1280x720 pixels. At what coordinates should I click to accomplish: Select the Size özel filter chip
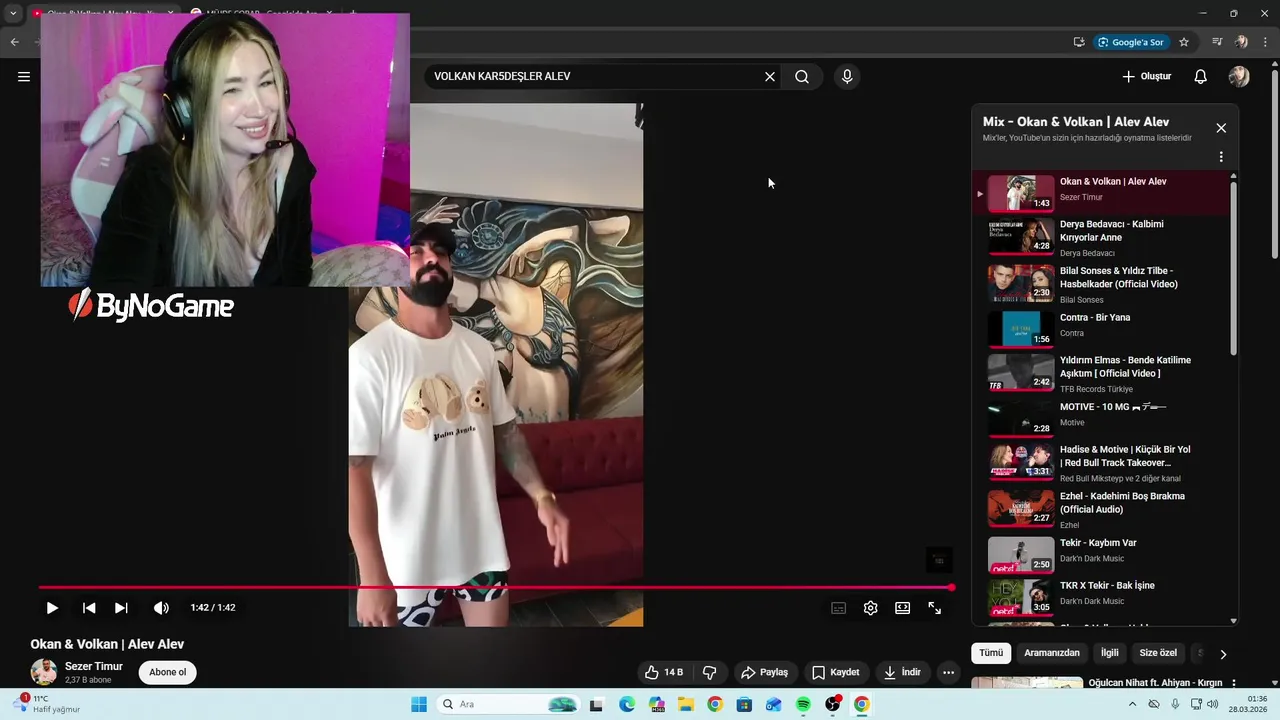click(x=1158, y=653)
